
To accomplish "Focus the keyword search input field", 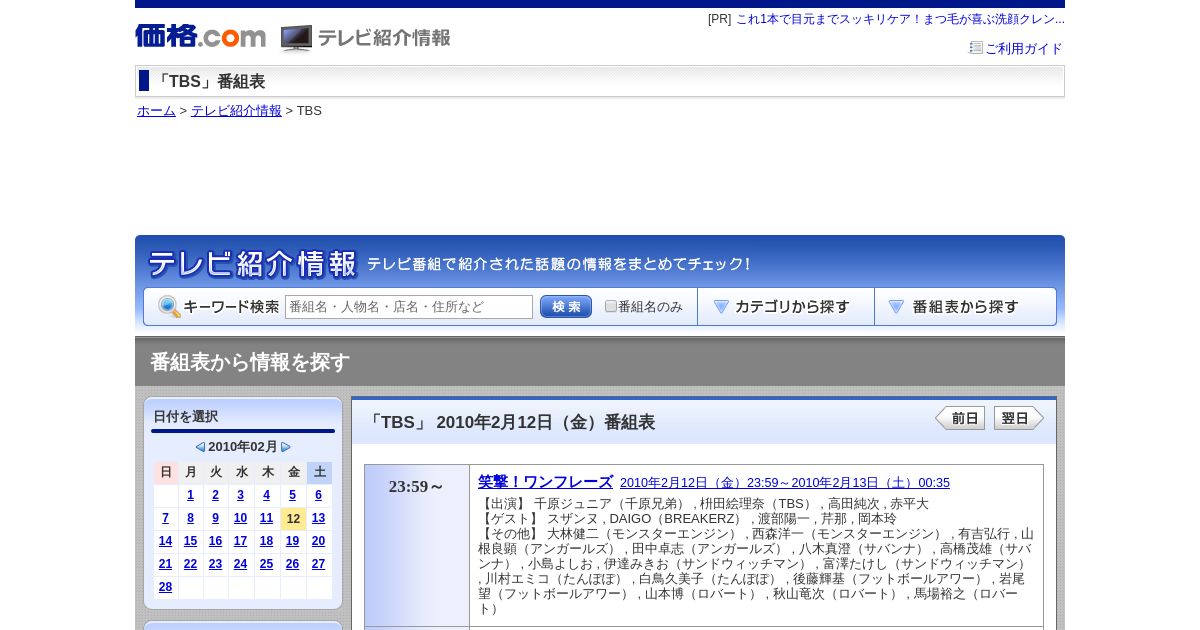I will pos(409,307).
